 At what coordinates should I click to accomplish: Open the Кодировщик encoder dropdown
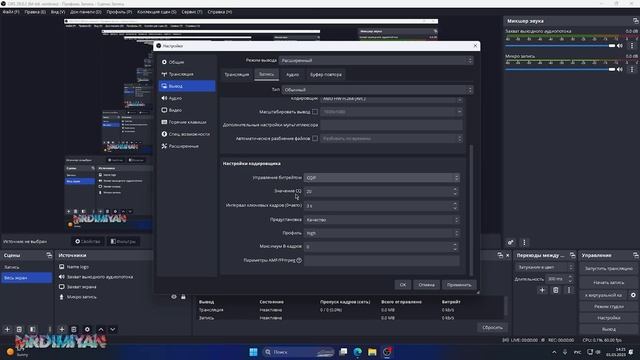pyautogui.click(x=391, y=99)
